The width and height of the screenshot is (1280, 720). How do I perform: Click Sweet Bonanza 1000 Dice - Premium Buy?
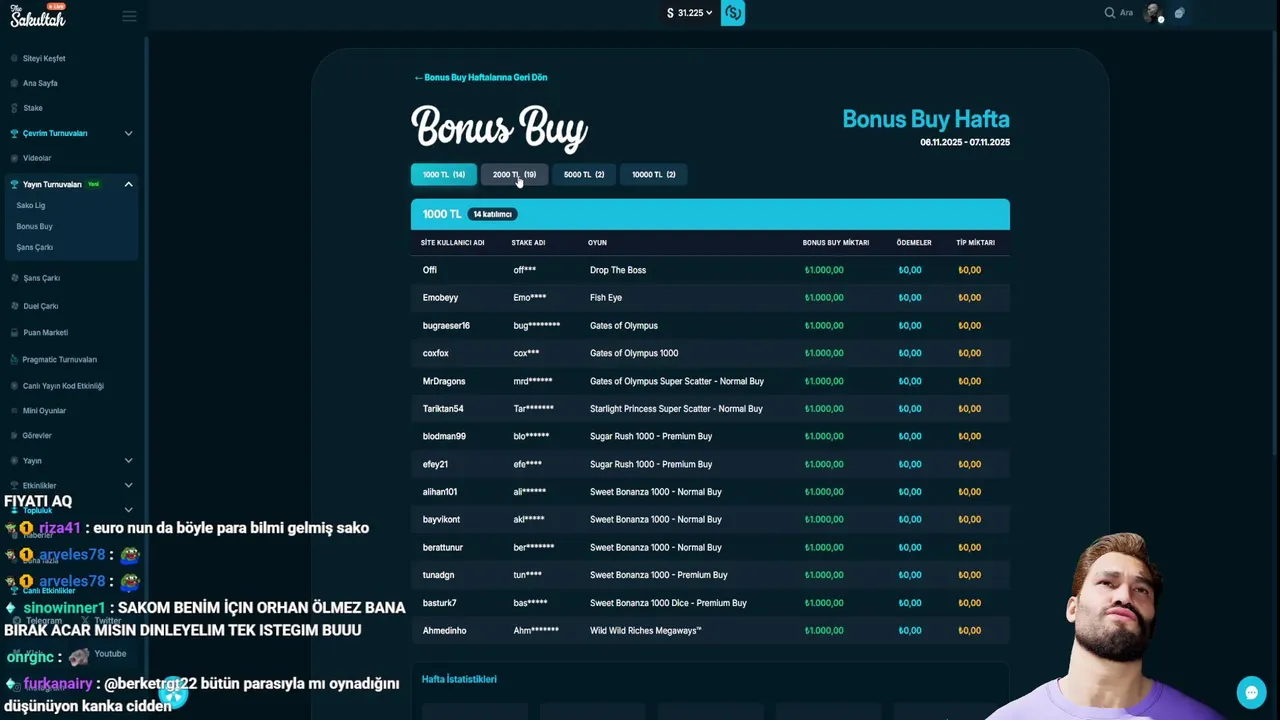[668, 602]
